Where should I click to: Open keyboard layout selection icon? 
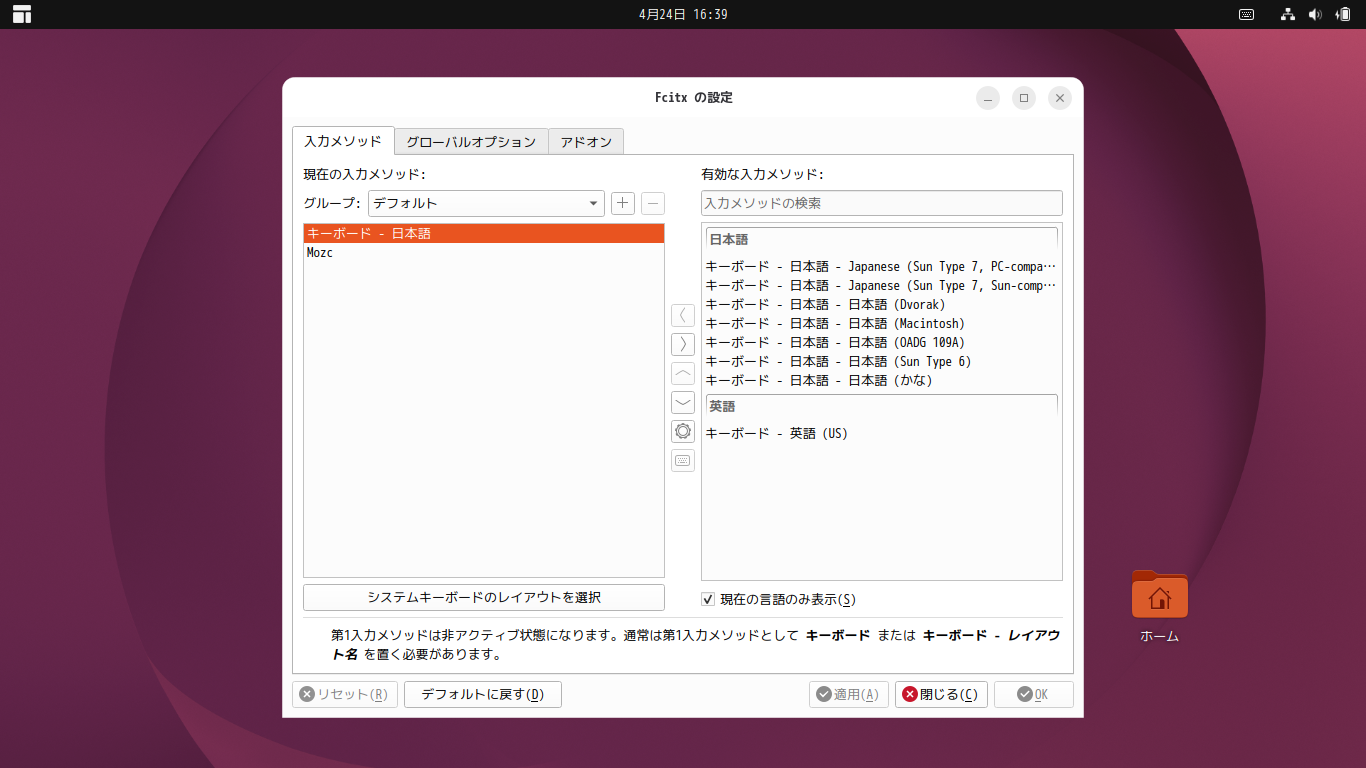pos(683,460)
